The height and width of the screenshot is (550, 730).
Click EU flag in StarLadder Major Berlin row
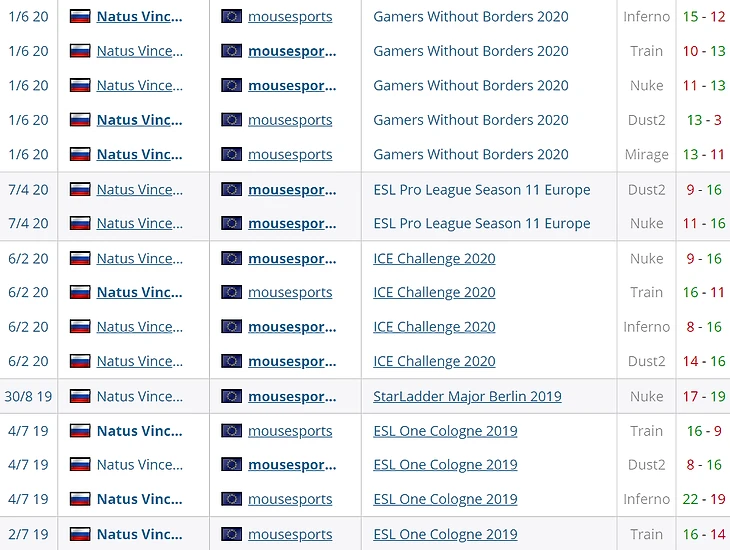pos(232,396)
